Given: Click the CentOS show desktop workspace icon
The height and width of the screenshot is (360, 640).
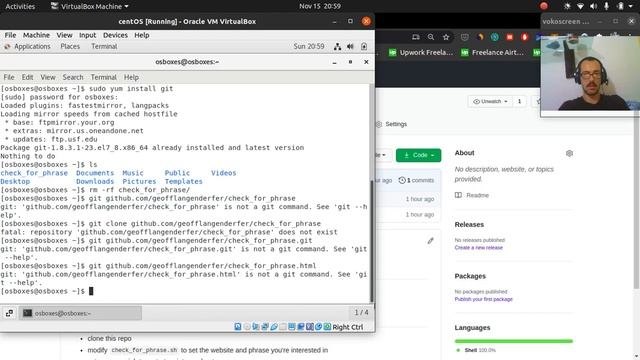Looking at the screenshot, I should 9,313.
